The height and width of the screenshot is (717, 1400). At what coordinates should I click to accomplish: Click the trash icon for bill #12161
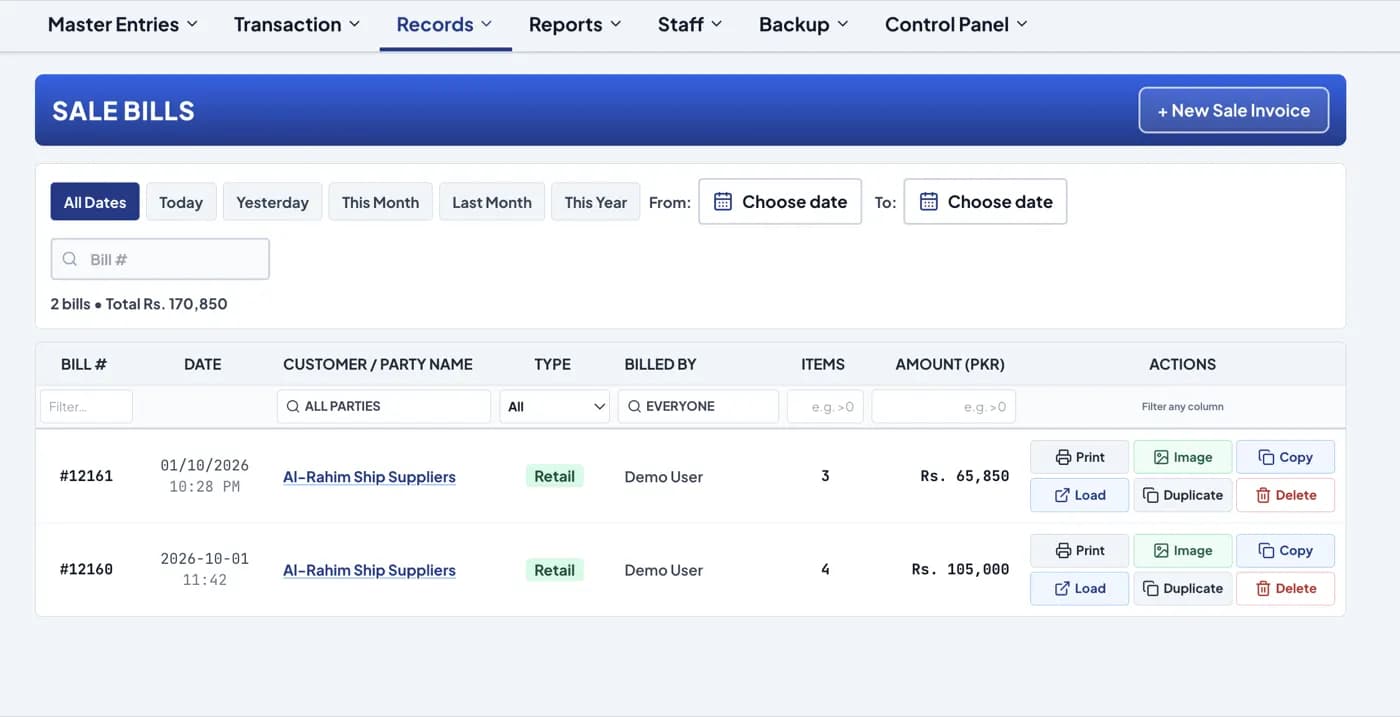click(1263, 495)
